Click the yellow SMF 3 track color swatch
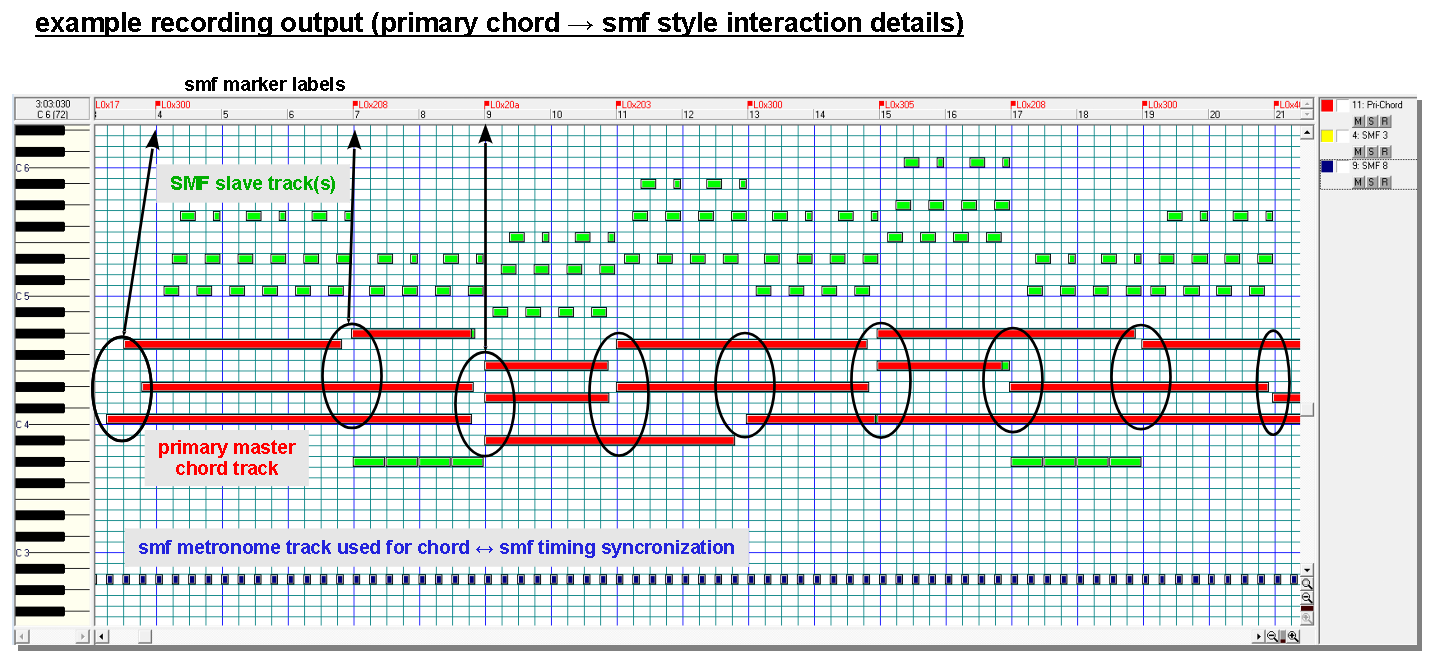The width and height of the screenshot is (1438, 668). pyautogui.click(x=1327, y=135)
